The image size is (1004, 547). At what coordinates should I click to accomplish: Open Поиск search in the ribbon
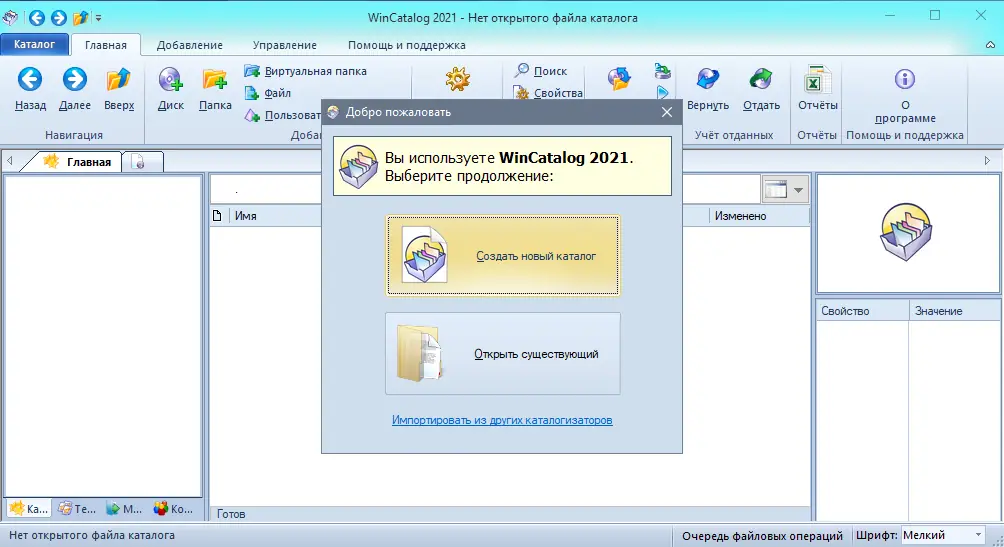click(x=540, y=71)
